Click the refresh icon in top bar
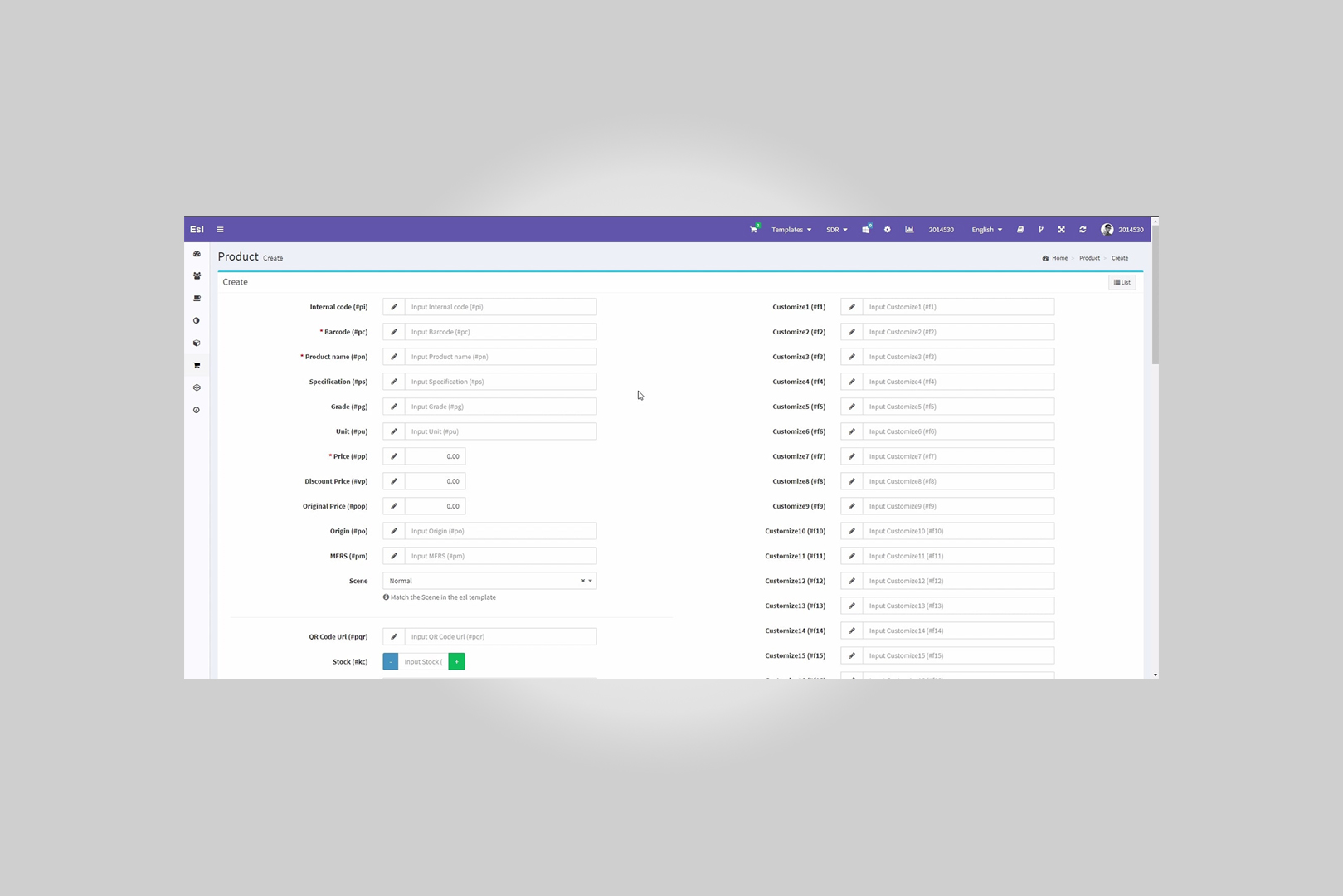Viewport: 1343px width, 896px height. pyautogui.click(x=1083, y=230)
